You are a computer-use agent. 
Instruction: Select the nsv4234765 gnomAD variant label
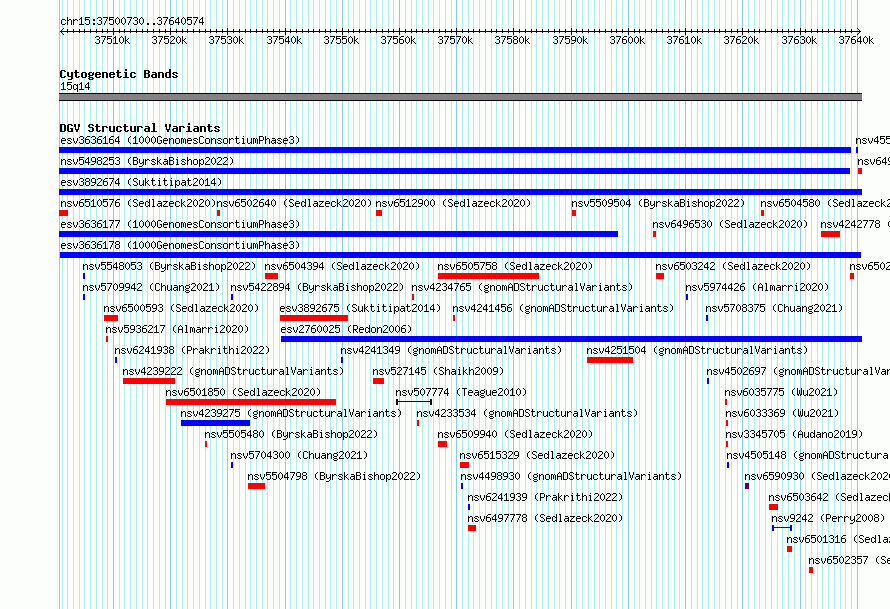(522, 287)
